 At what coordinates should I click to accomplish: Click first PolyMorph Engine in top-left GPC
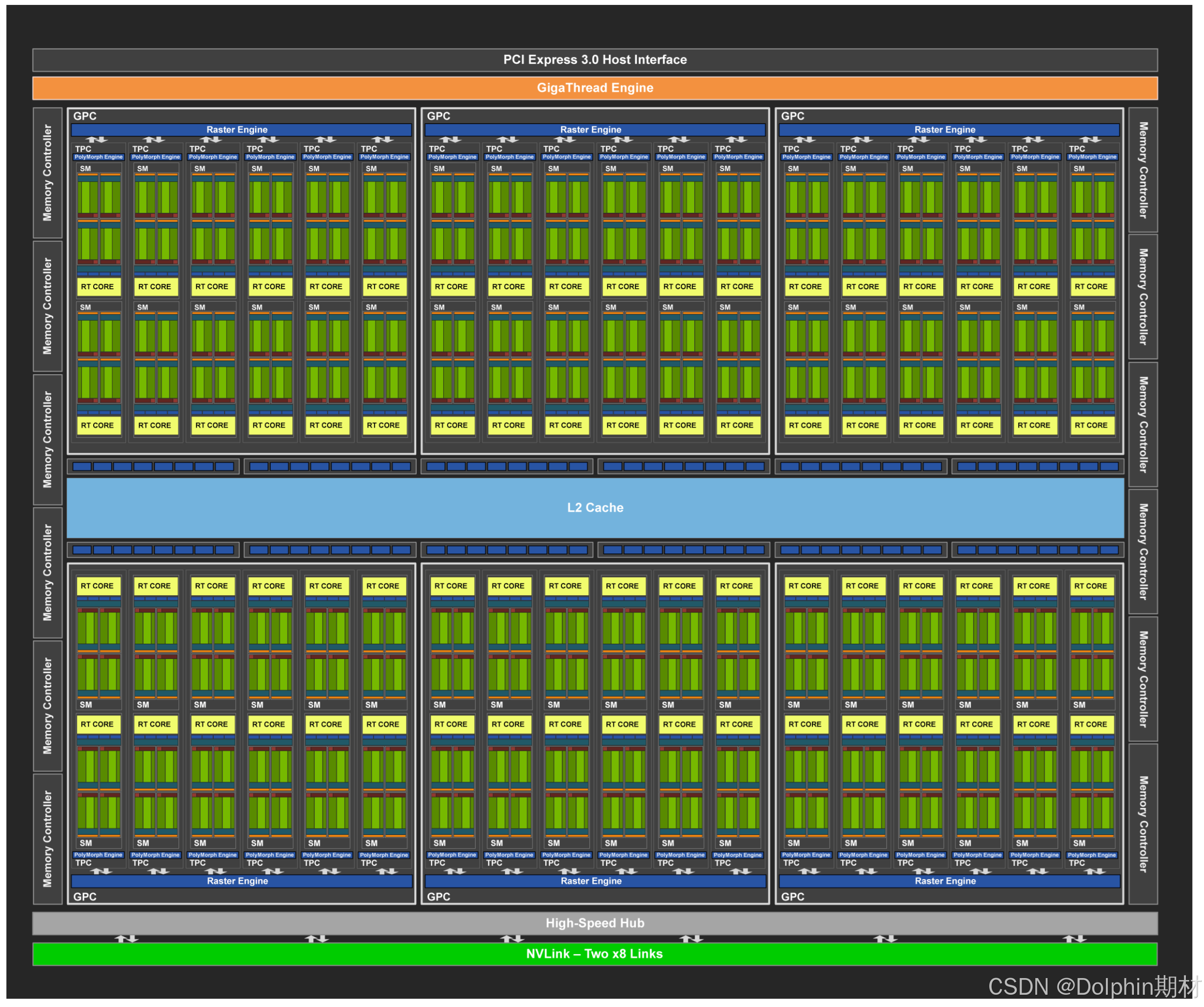pos(99,156)
